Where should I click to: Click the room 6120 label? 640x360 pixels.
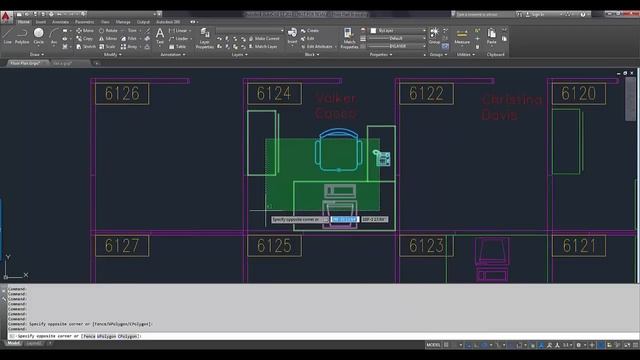[x=579, y=93]
